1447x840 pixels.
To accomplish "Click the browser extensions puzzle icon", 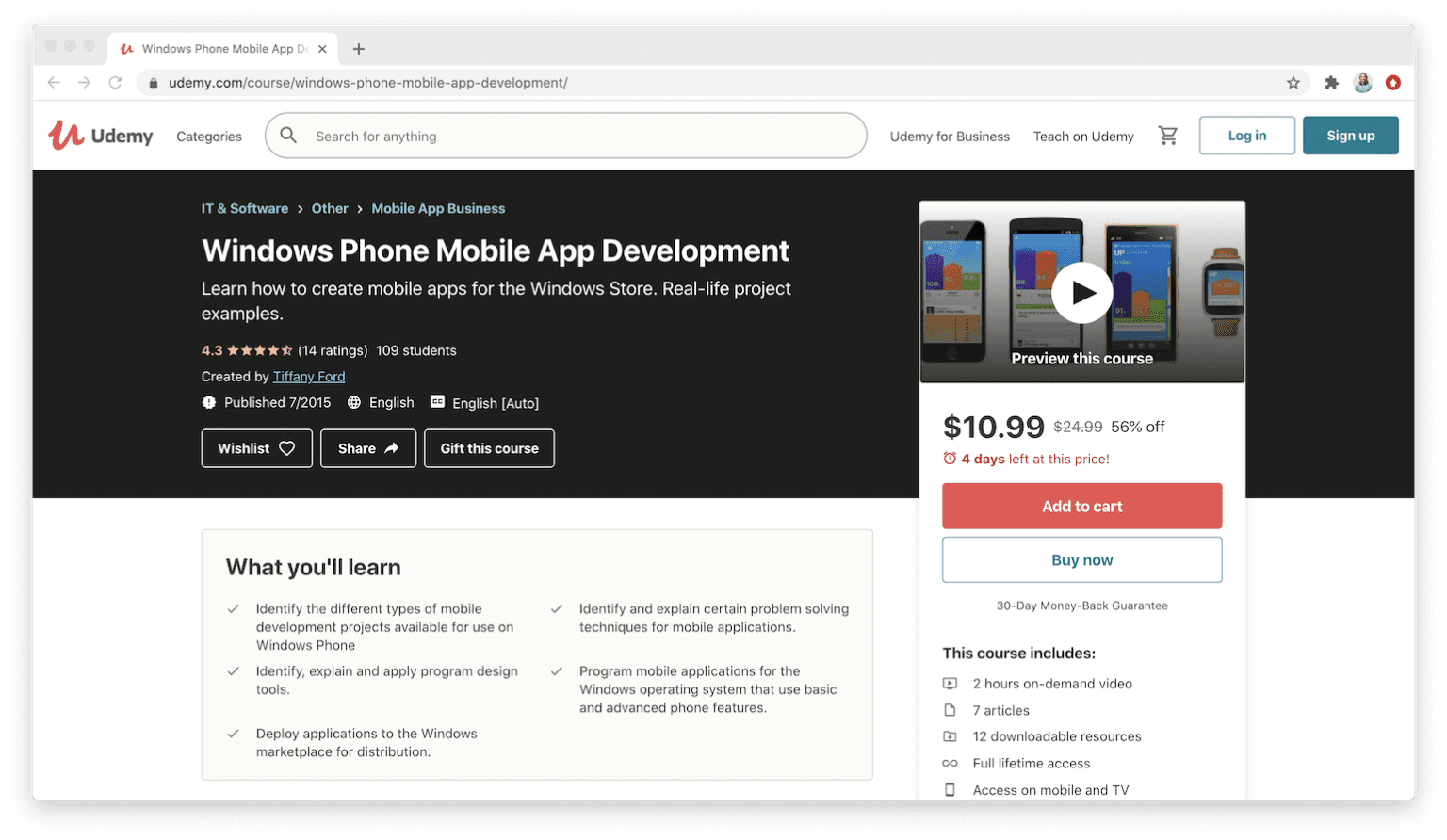I will (1332, 83).
